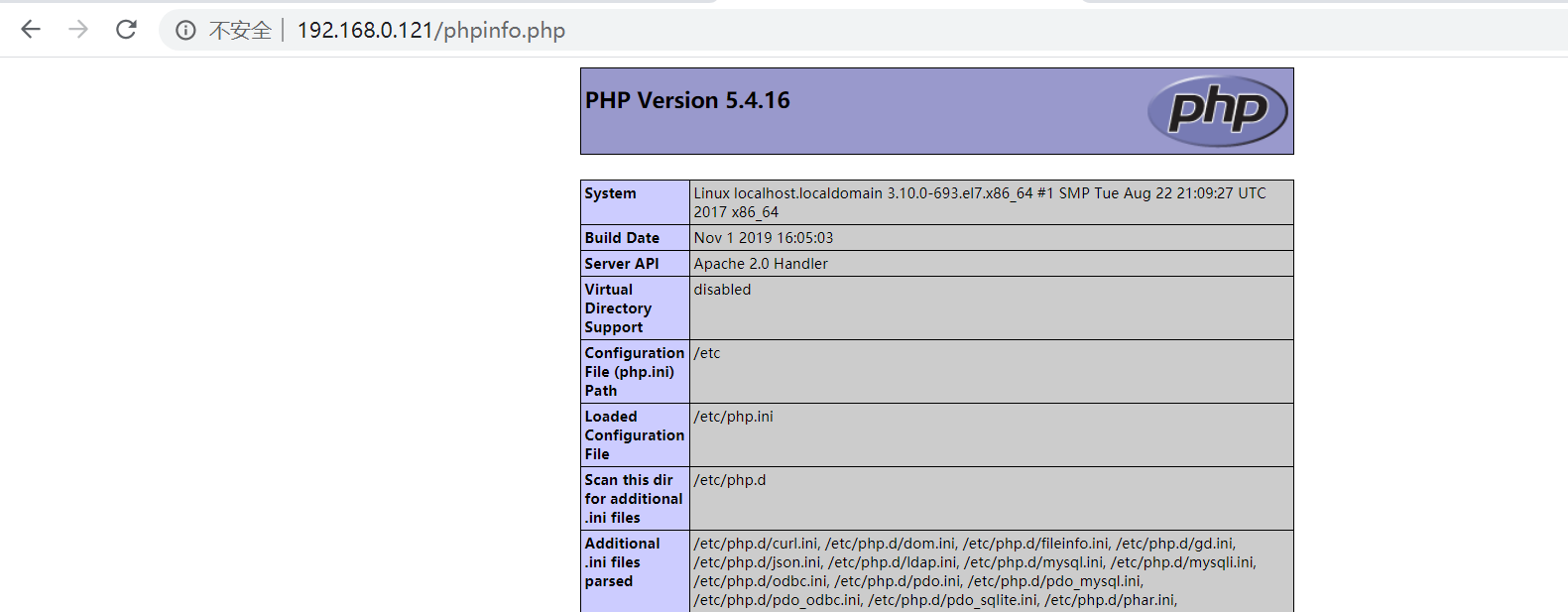The image size is (1568, 612).
Task: Click the browser forward arrow
Action: pos(78,30)
